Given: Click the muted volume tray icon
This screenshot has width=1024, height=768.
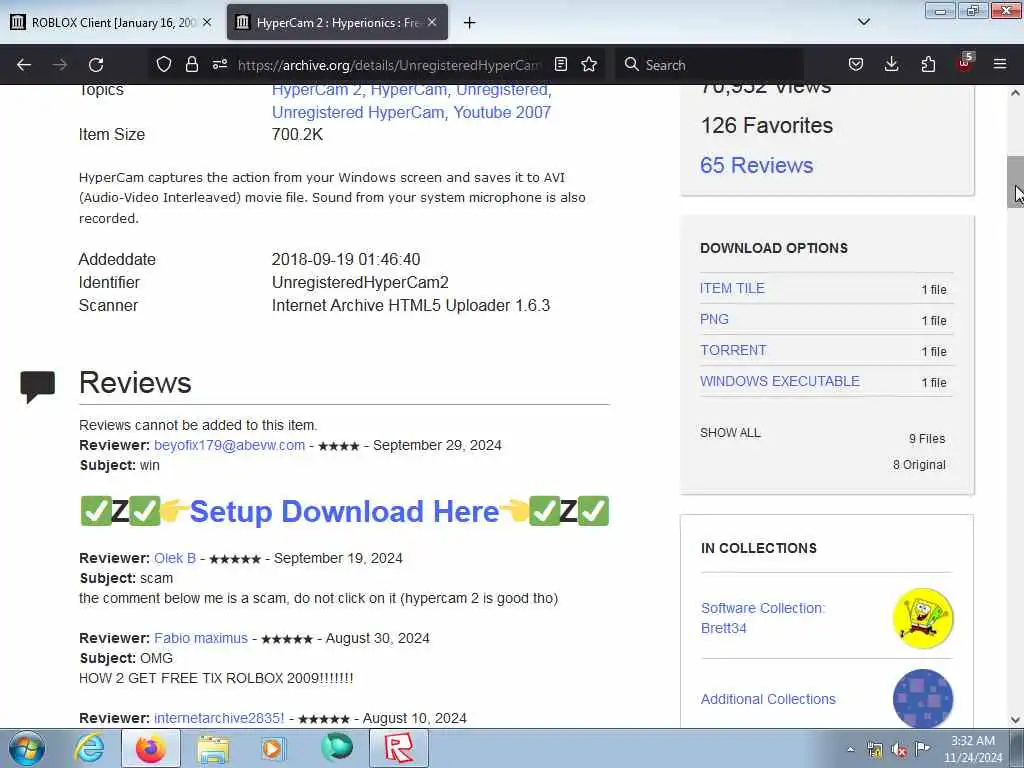Looking at the screenshot, I should [x=899, y=750].
